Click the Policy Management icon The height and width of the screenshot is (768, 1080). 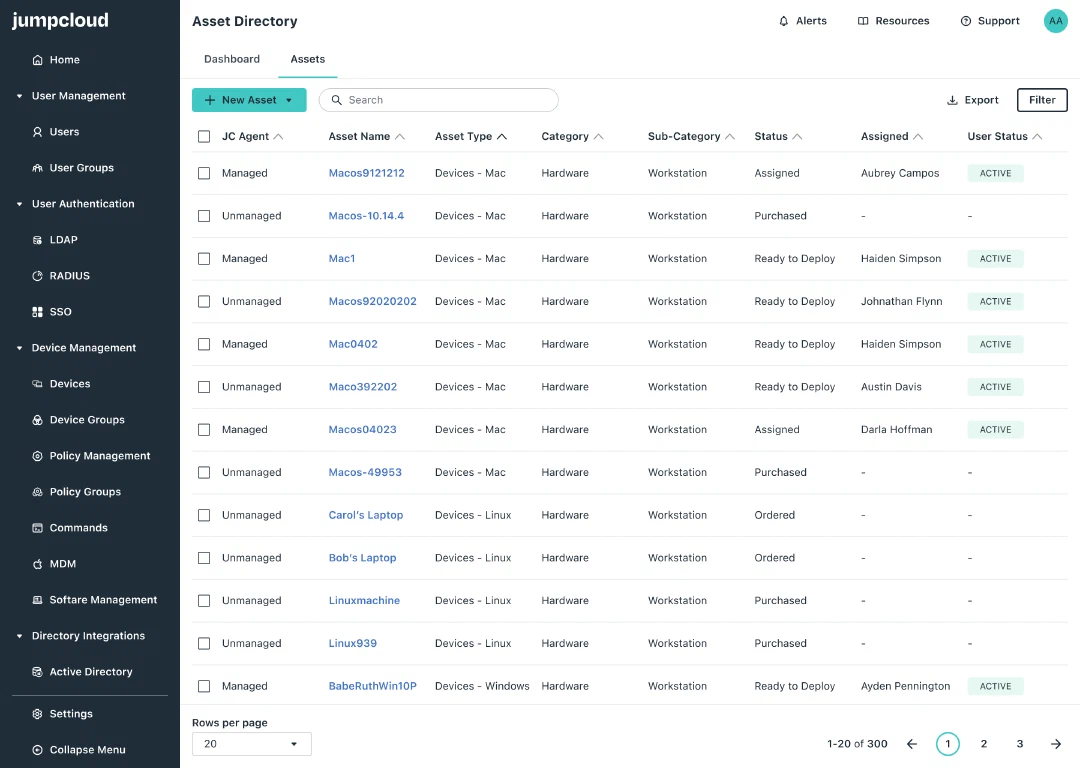tap(37, 456)
